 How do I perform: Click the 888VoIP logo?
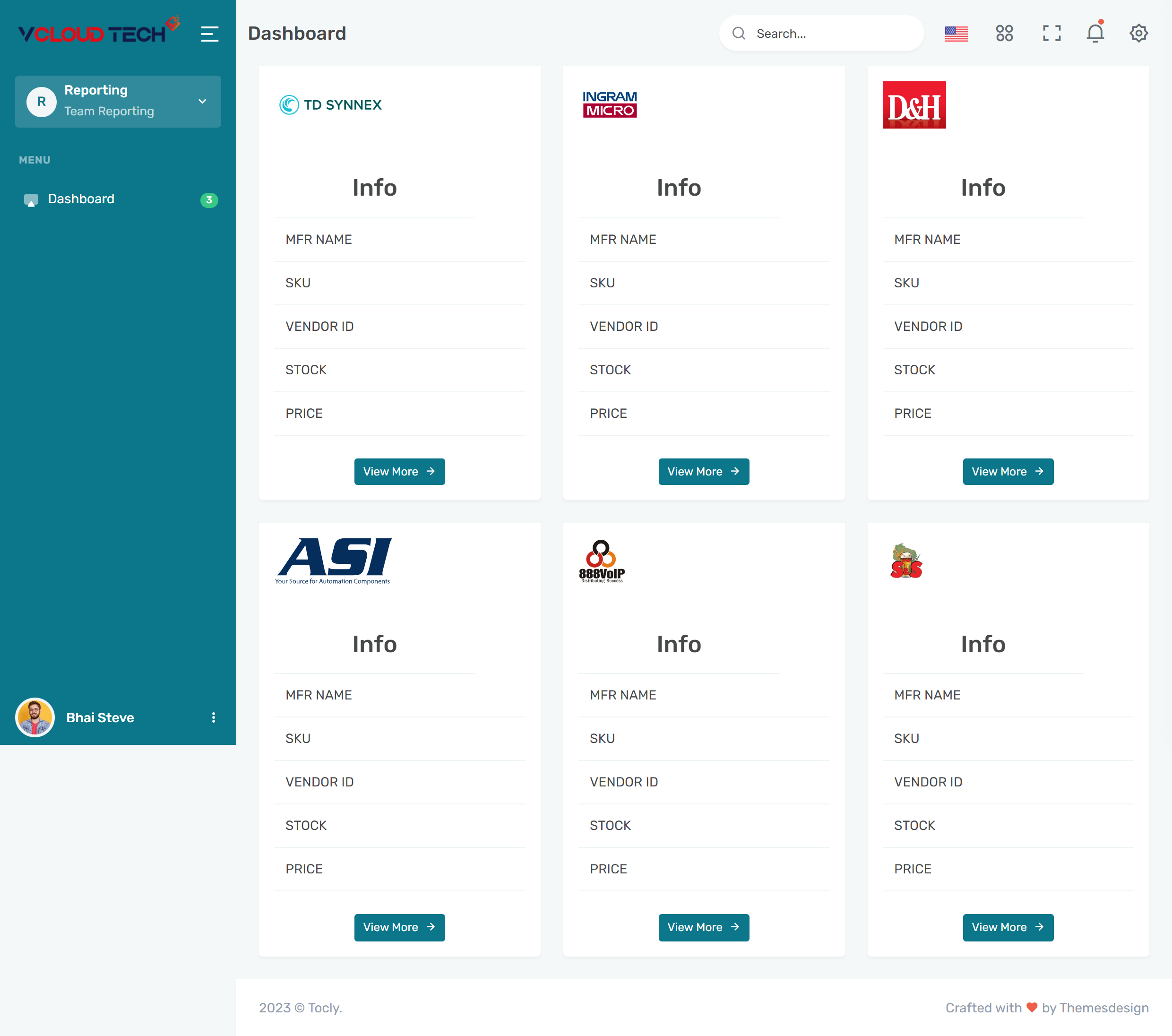(602, 561)
